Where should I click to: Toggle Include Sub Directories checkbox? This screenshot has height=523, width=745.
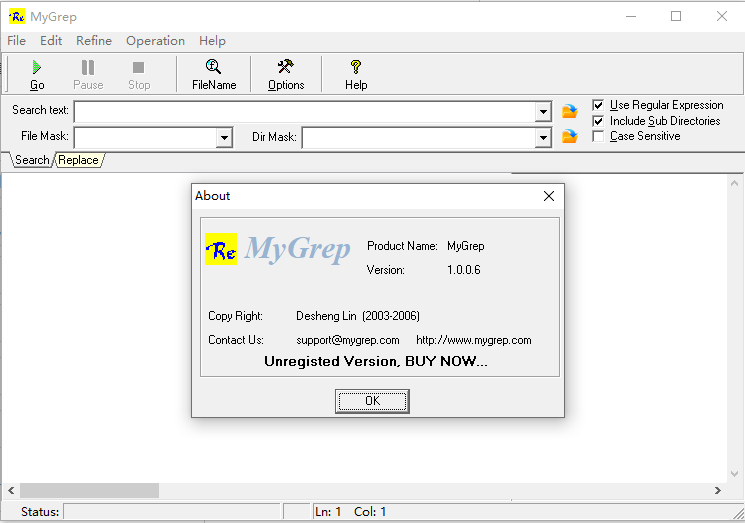[x=598, y=121]
